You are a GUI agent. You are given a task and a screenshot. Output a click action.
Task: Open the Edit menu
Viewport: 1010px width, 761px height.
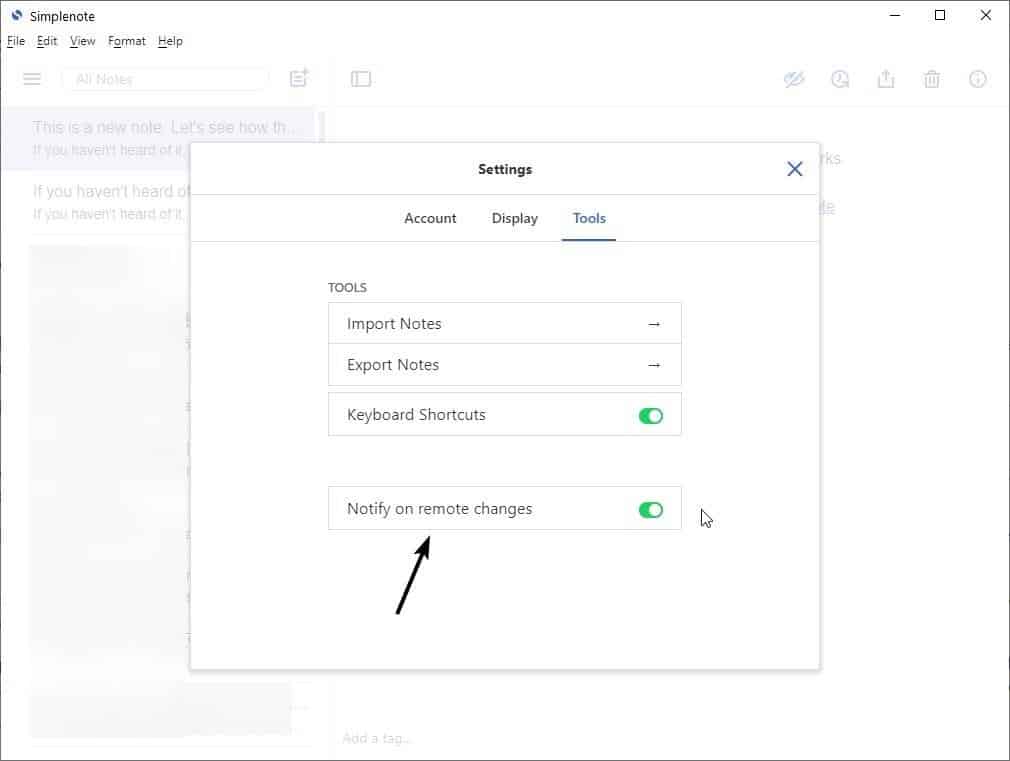pos(46,41)
